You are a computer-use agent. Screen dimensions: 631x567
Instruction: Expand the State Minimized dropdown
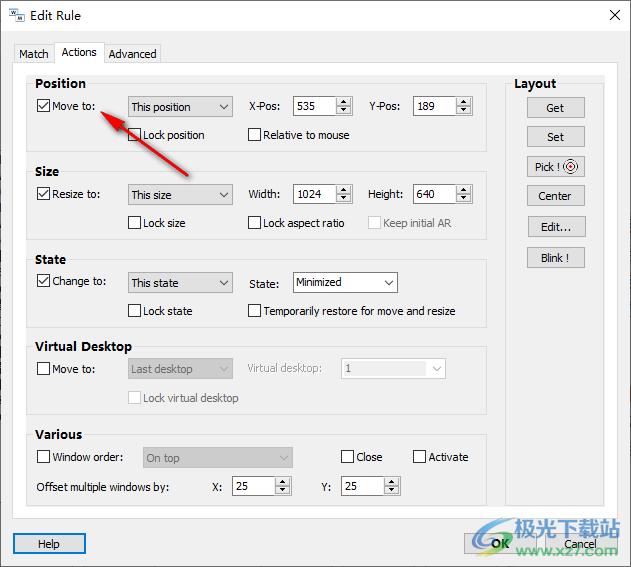pyautogui.click(x=345, y=283)
